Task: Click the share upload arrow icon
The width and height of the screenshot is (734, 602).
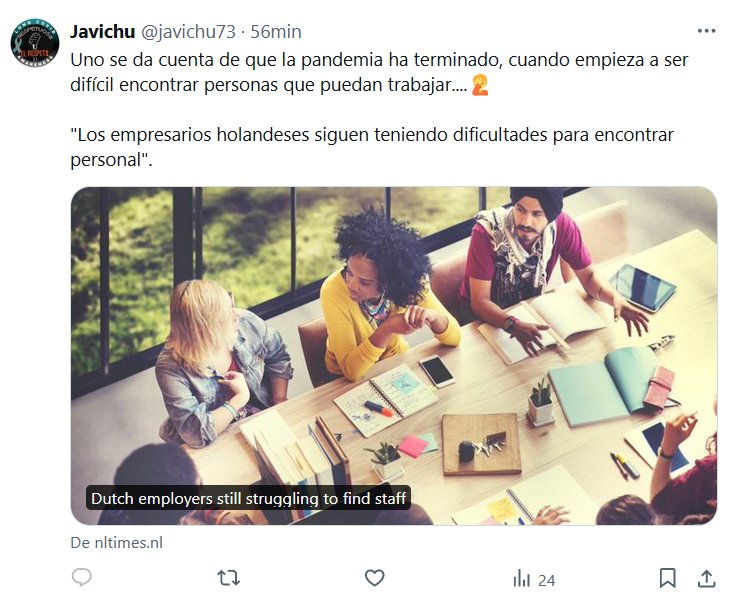Action: (706, 578)
